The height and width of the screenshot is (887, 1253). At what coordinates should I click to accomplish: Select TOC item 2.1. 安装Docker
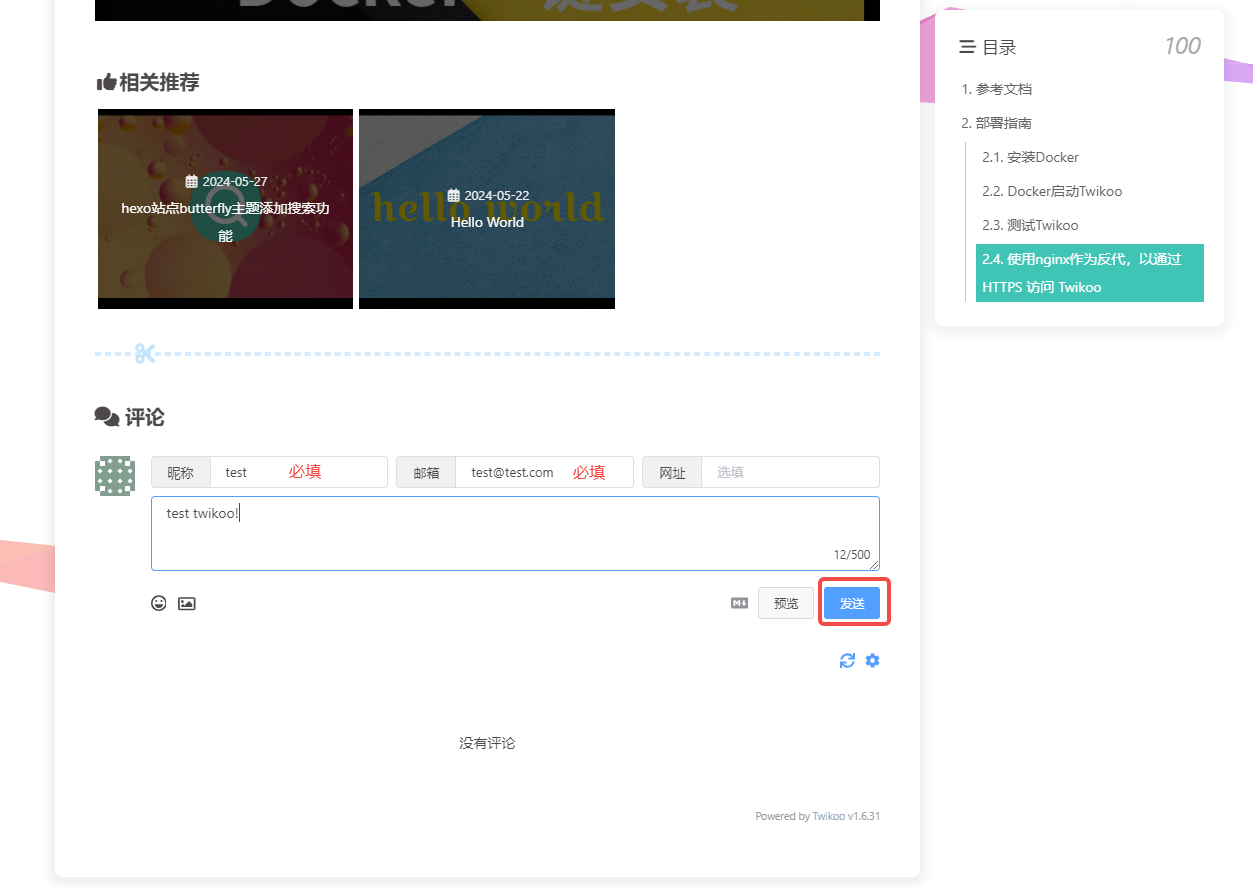(1030, 157)
